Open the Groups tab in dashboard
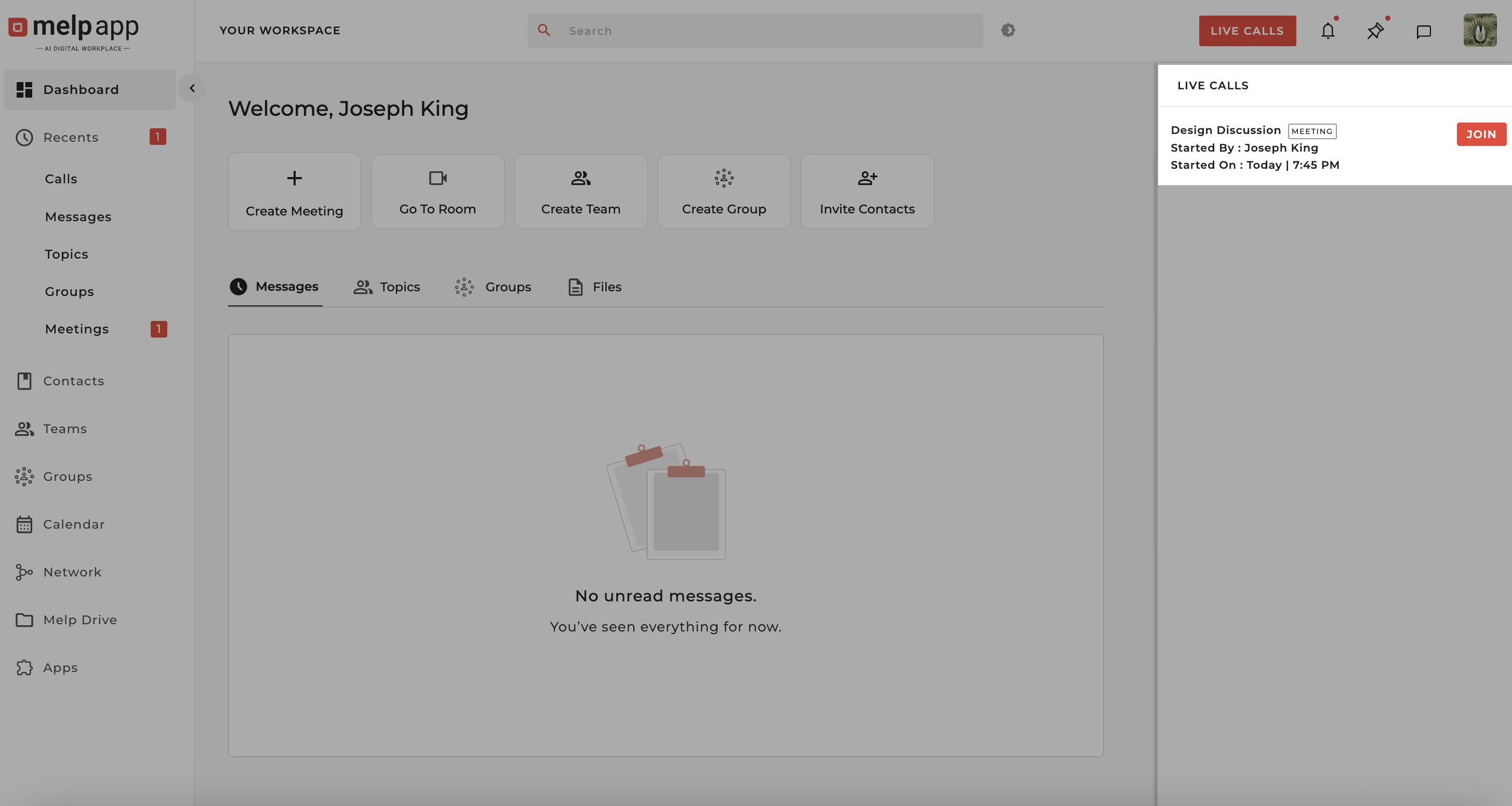The height and width of the screenshot is (806, 1512). tap(493, 287)
